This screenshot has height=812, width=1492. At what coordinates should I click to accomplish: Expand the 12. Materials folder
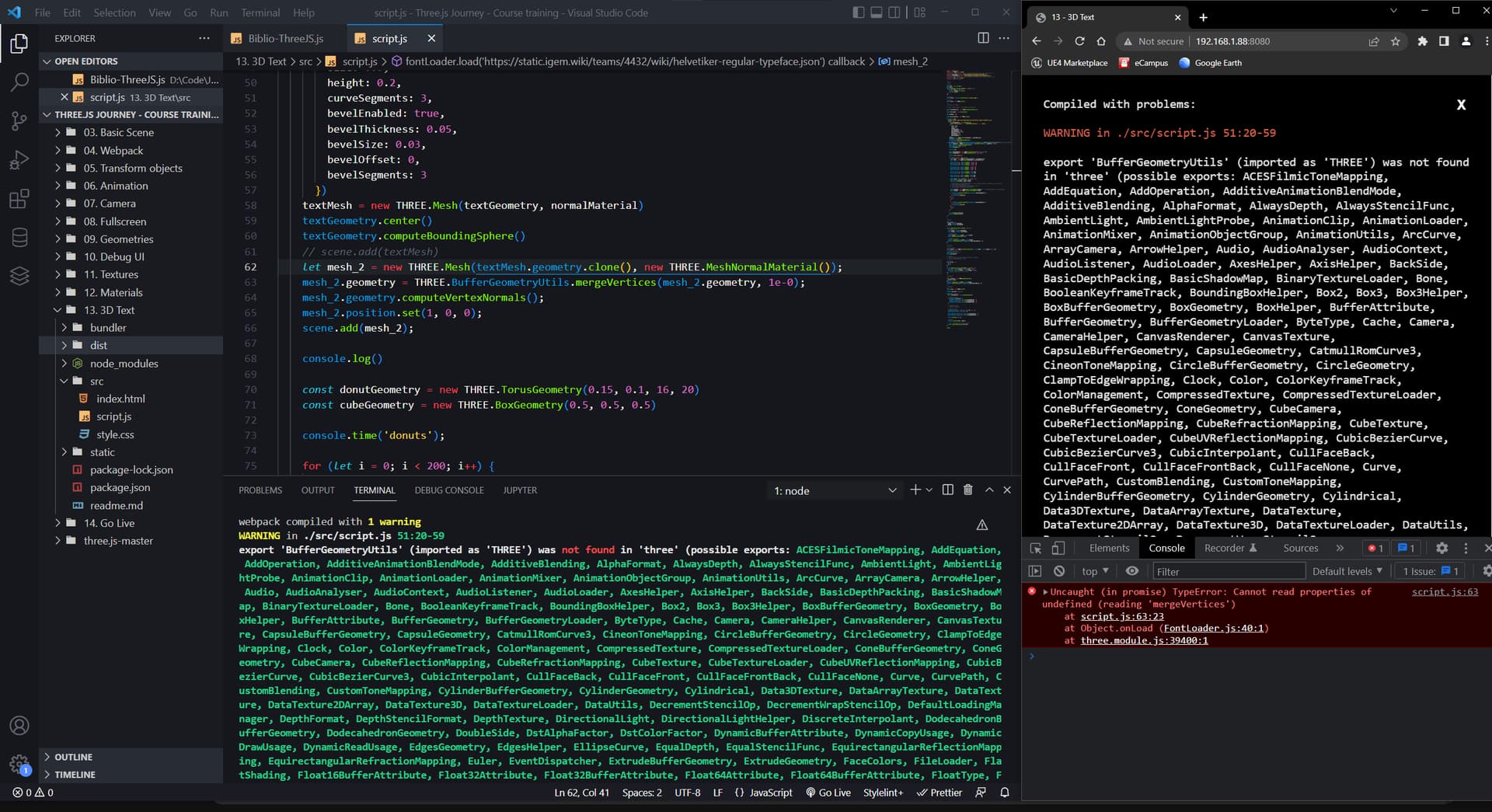(113, 292)
